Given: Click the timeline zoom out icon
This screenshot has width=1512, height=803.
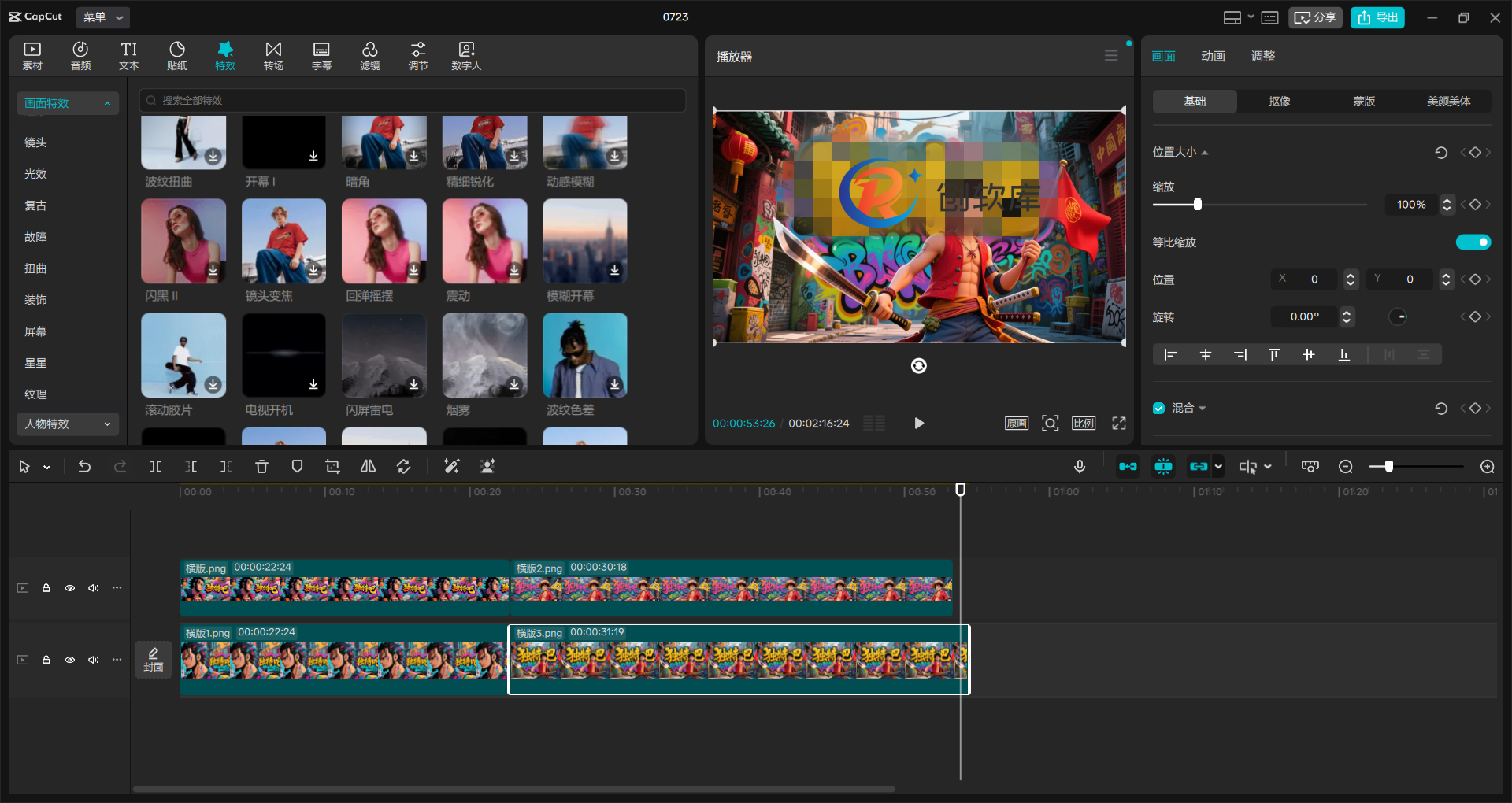Looking at the screenshot, I should click(x=1346, y=467).
